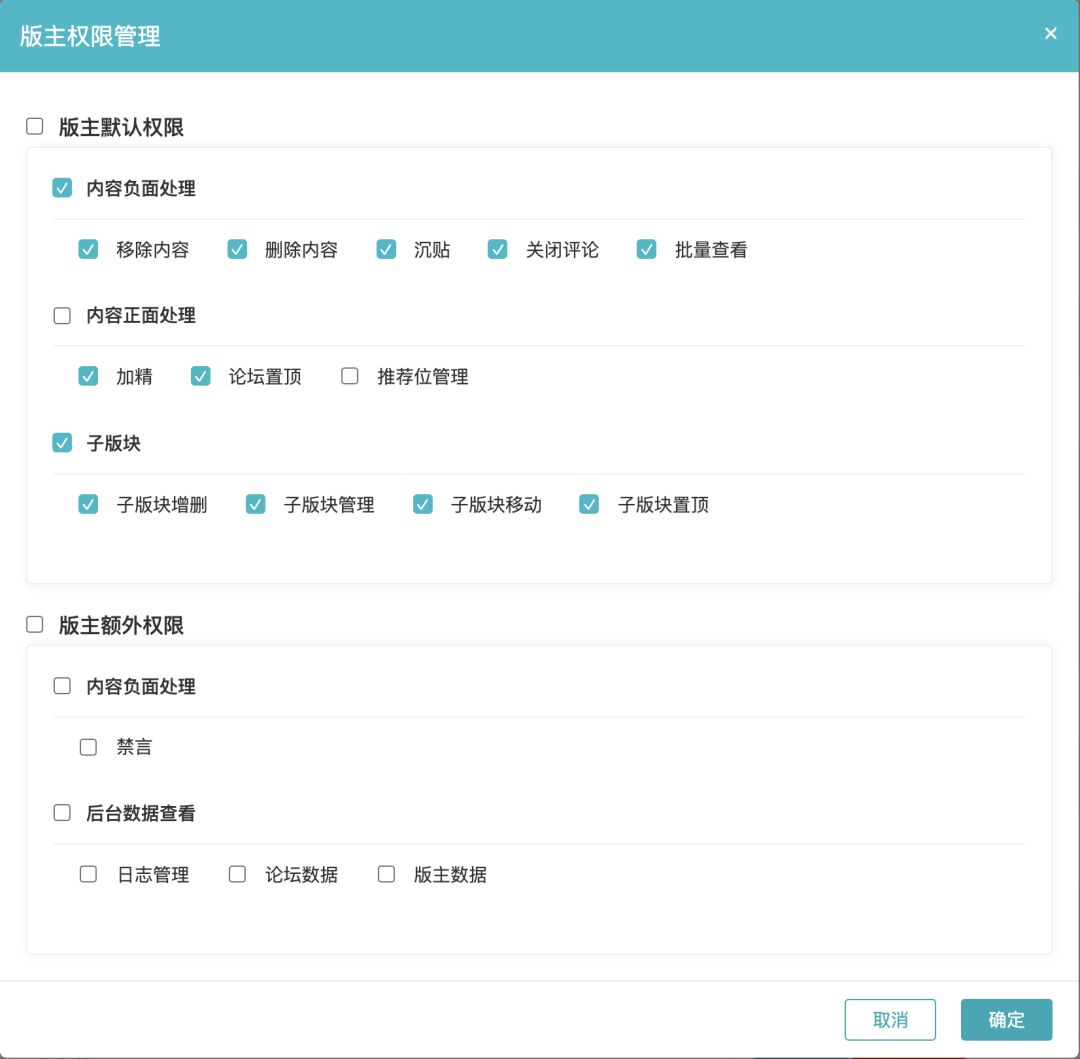Toggle the 子版块置顶 checkbox
The width and height of the screenshot is (1080, 1059).
pyautogui.click(x=589, y=504)
